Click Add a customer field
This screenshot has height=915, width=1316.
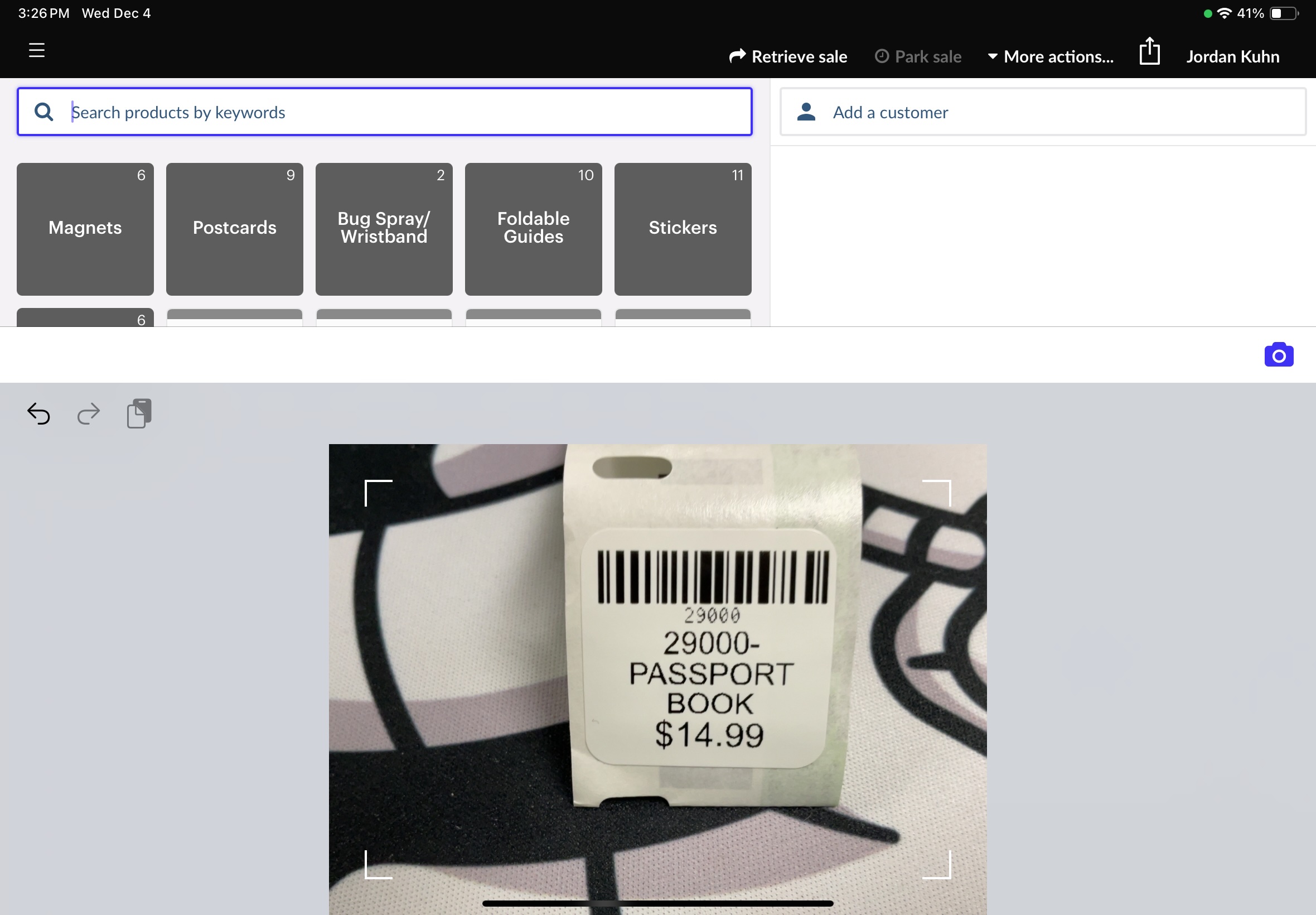click(x=1043, y=112)
